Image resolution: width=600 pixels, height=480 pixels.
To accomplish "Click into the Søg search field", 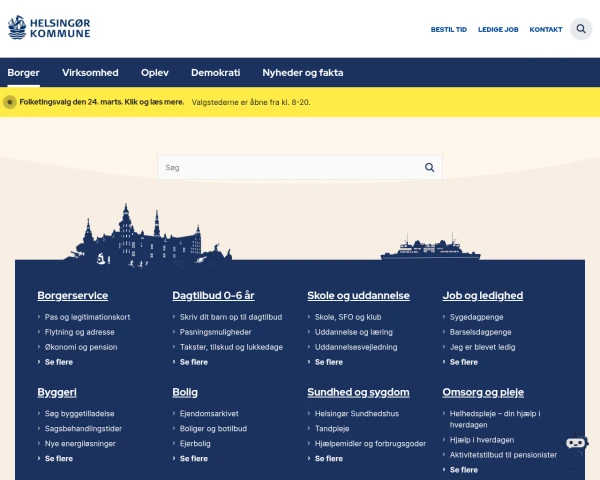I will pos(300,167).
